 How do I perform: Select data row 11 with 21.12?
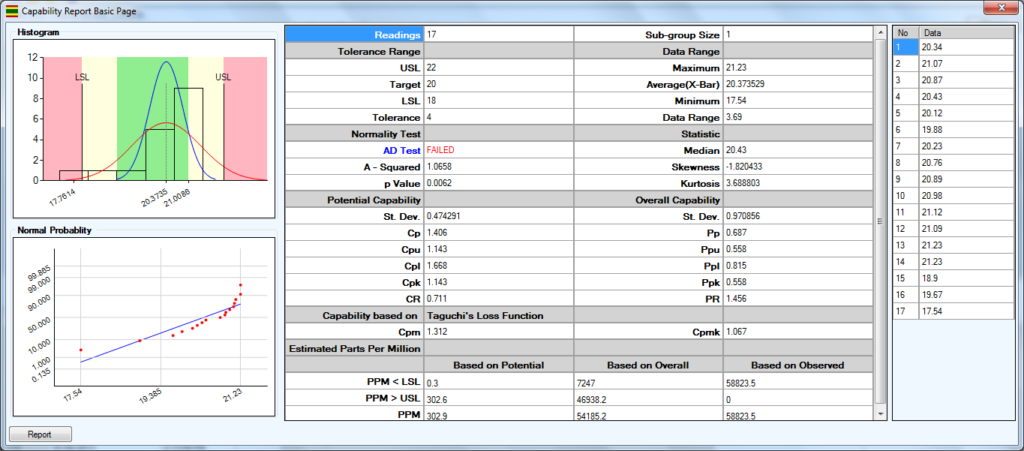coord(953,212)
